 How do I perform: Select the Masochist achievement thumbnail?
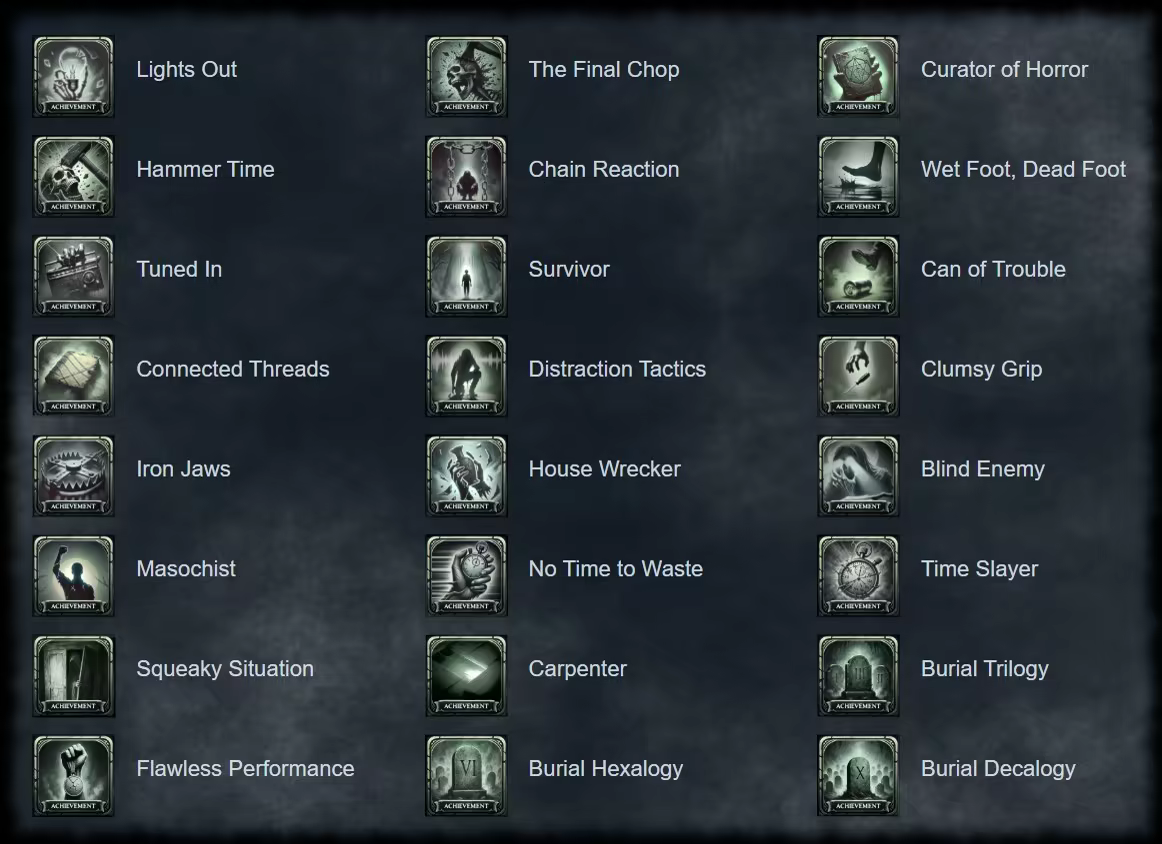coord(73,576)
